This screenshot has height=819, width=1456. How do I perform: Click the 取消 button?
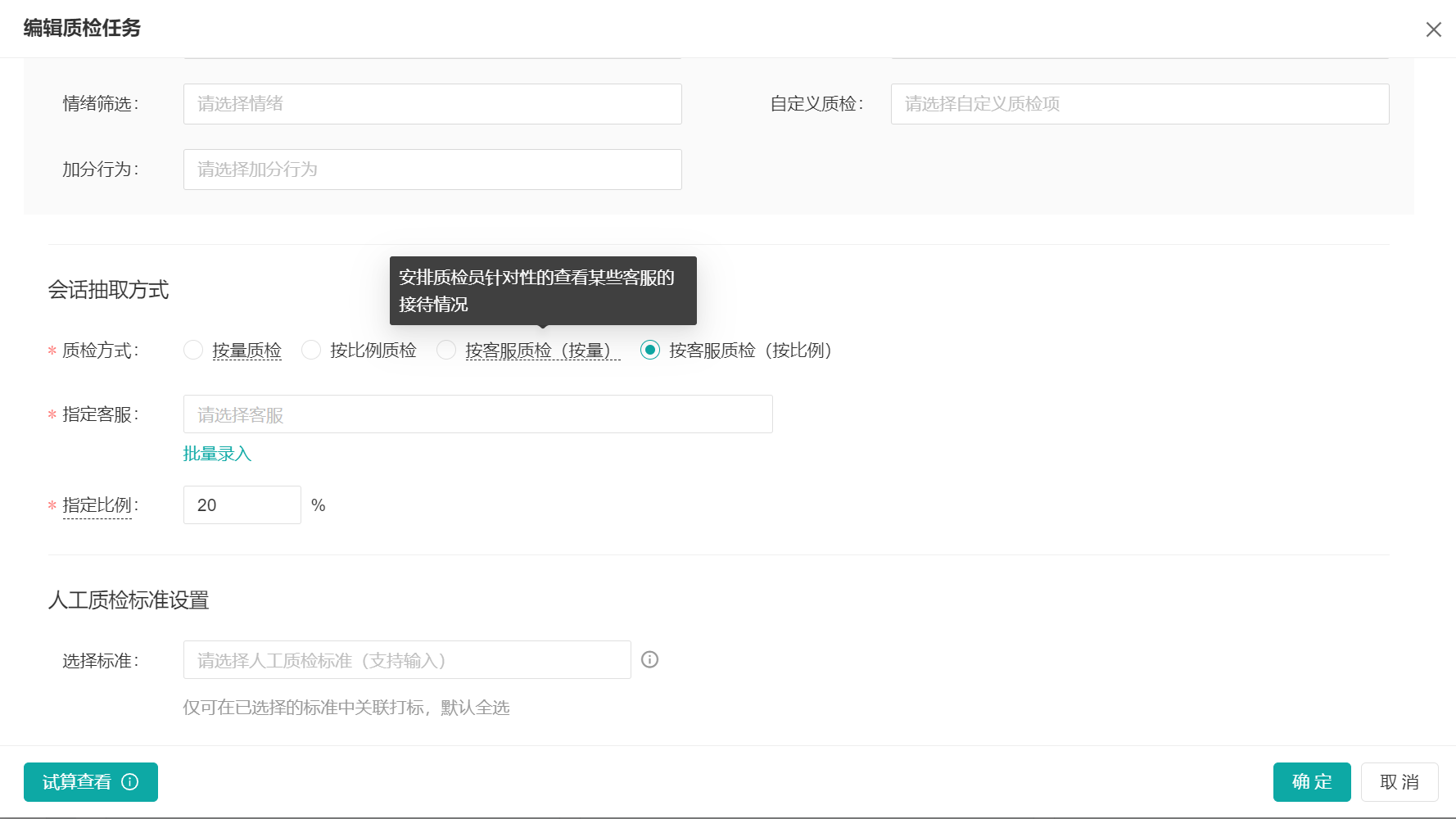click(x=1399, y=782)
